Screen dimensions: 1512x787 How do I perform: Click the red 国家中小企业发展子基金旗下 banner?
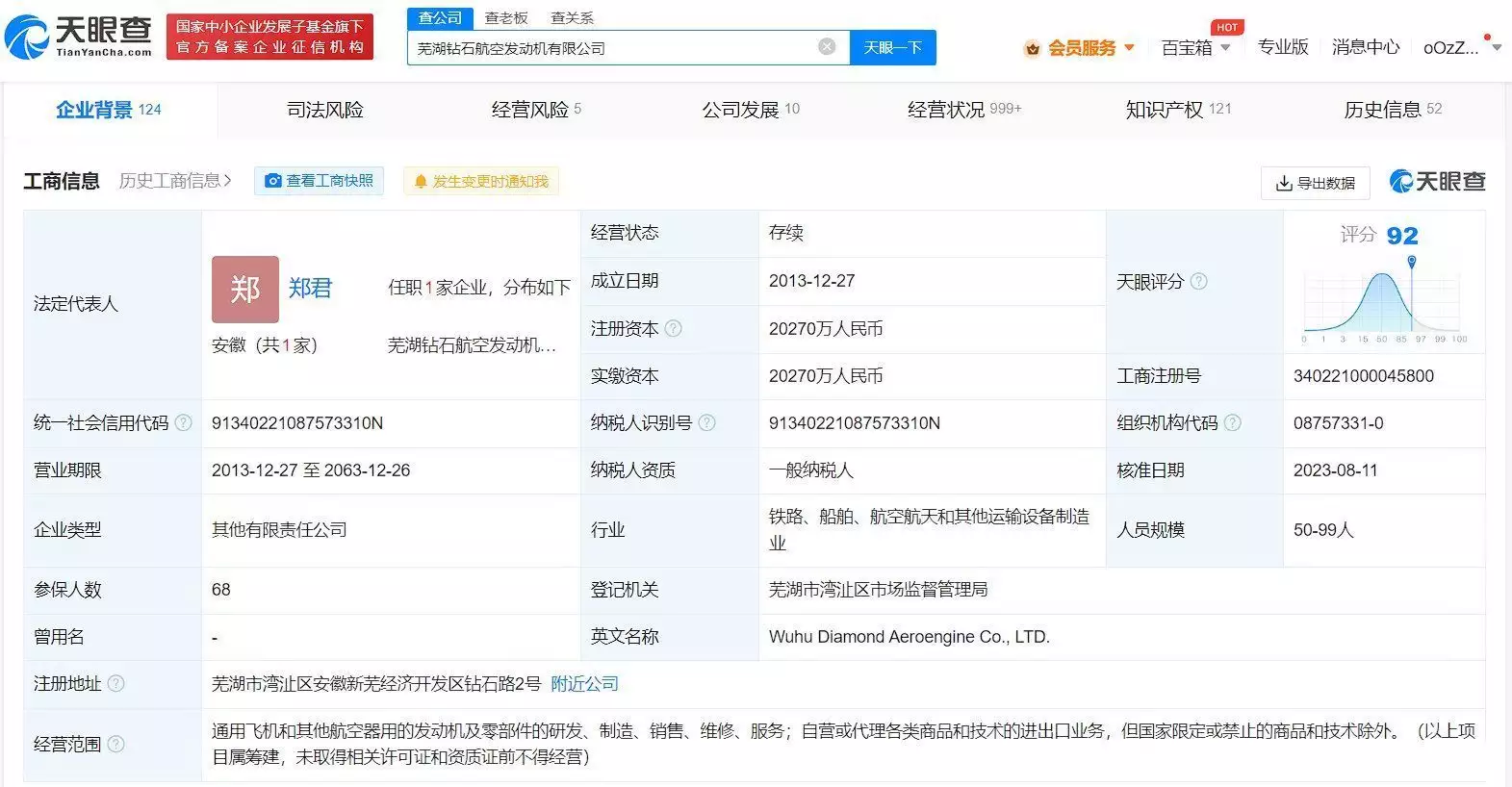pos(269,37)
